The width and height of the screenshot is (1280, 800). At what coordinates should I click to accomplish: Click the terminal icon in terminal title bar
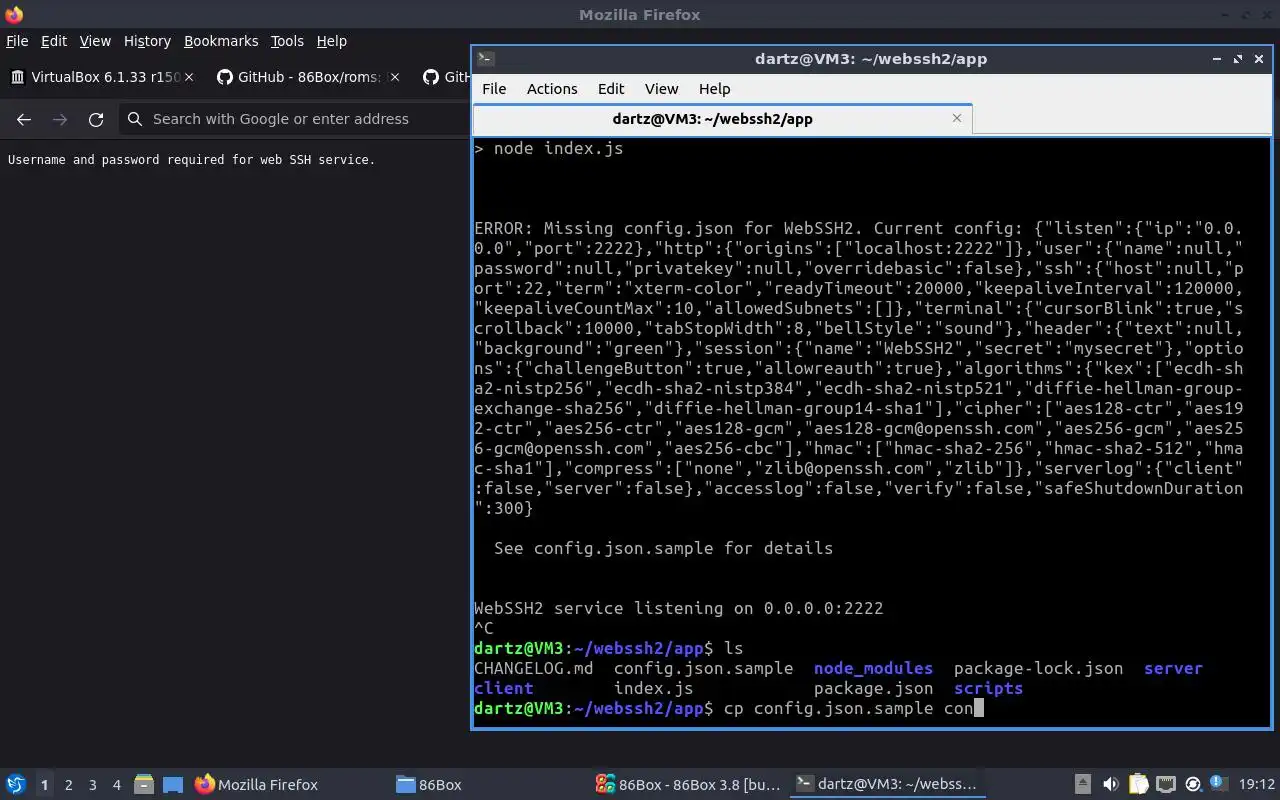tap(484, 59)
